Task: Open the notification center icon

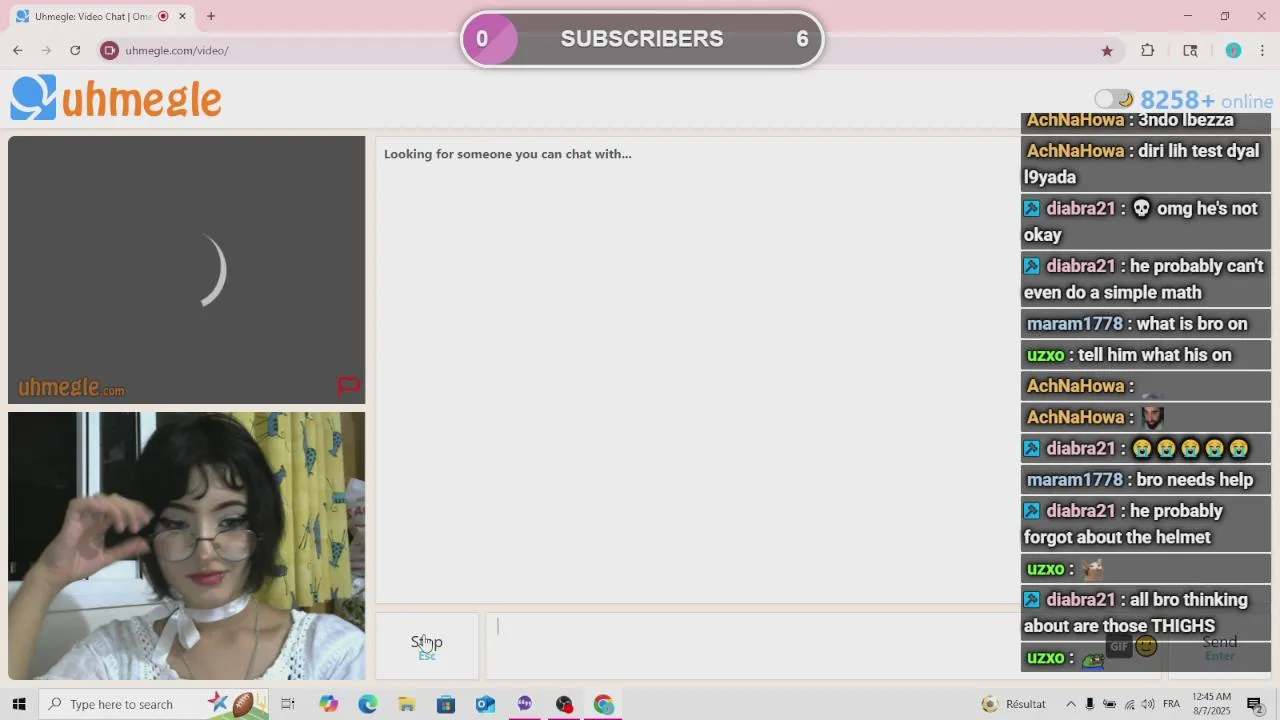Action: (x=1255, y=704)
